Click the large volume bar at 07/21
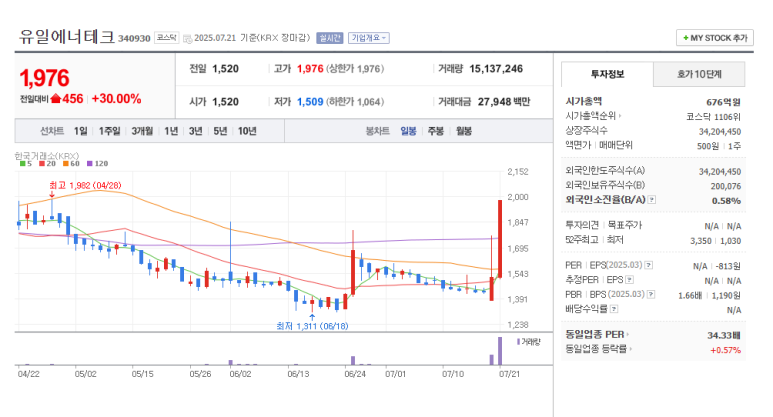Viewport: 773px width, 417px height. coord(500,351)
